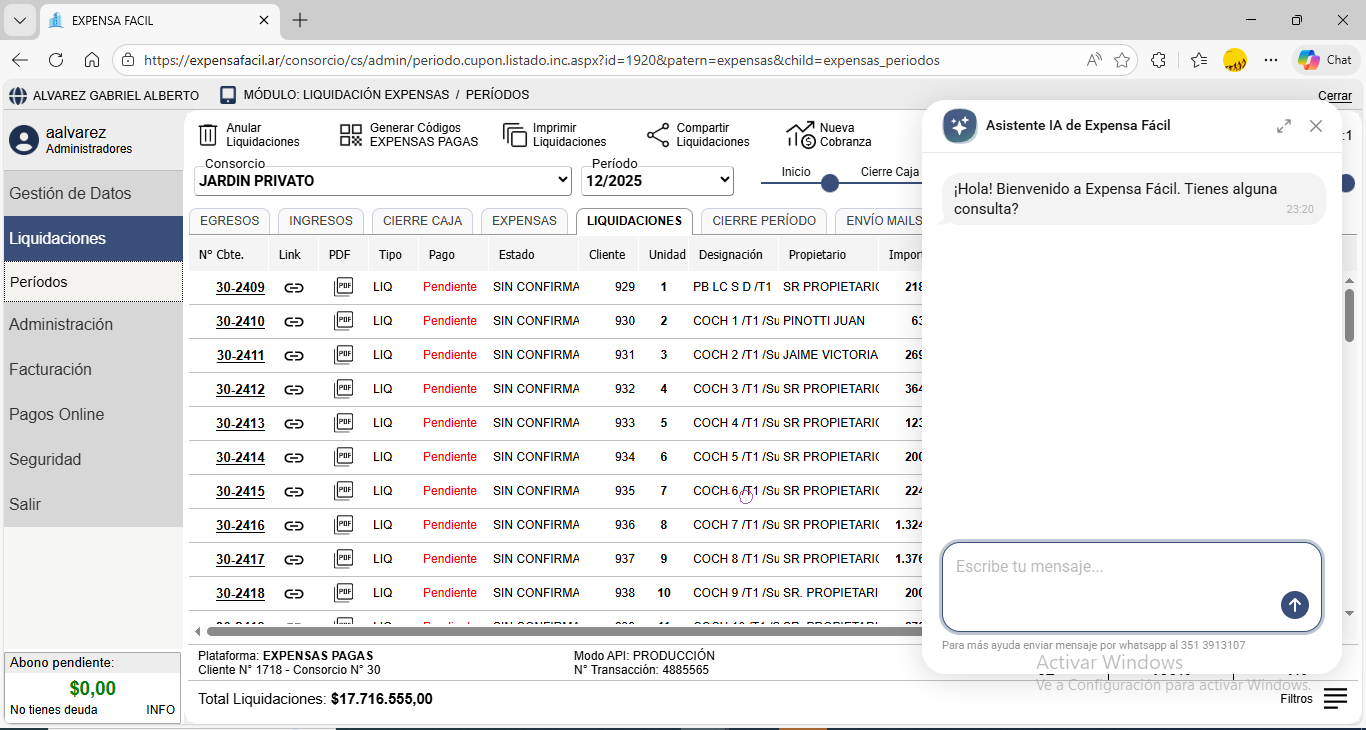
Task: Click link icon for receipt 30-2409
Action: [x=293, y=288]
